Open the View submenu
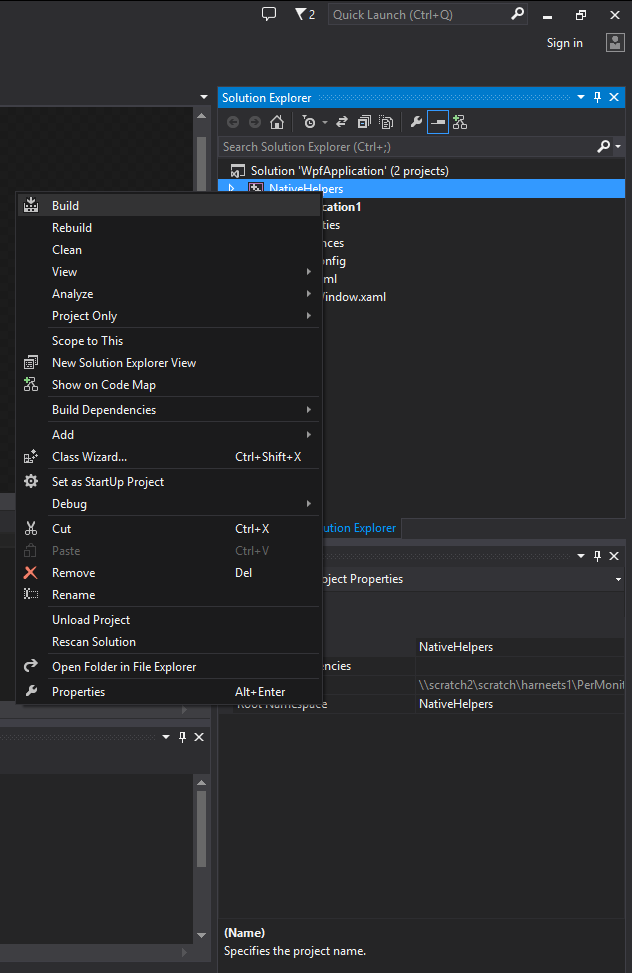The width and height of the screenshot is (632, 973). pos(168,272)
